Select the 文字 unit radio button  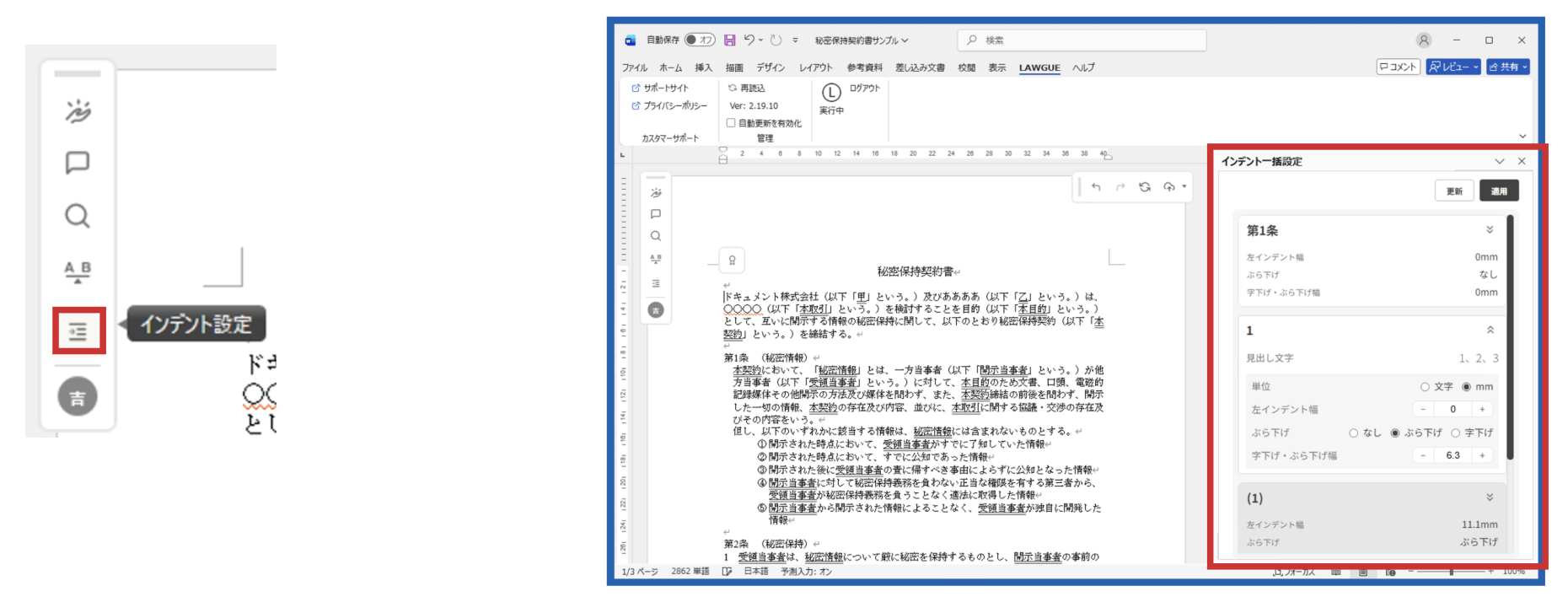[x=1425, y=387]
